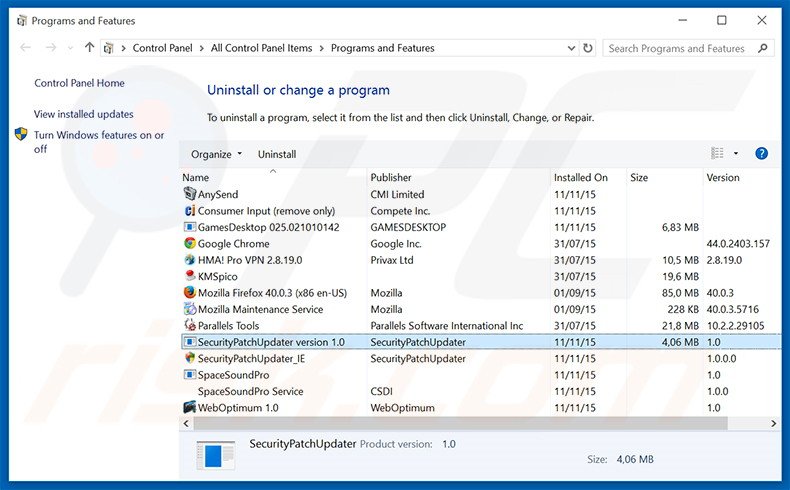Click the Windows features shield icon
This screenshot has height=490, width=790.
pyautogui.click(x=21, y=134)
